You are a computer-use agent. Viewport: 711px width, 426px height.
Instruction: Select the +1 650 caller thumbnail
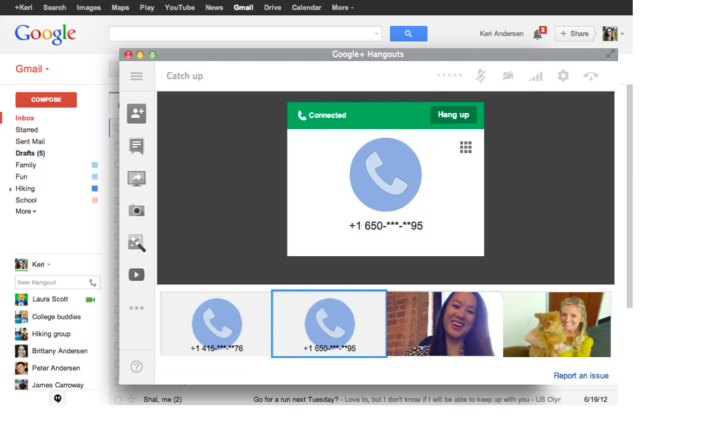329,324
